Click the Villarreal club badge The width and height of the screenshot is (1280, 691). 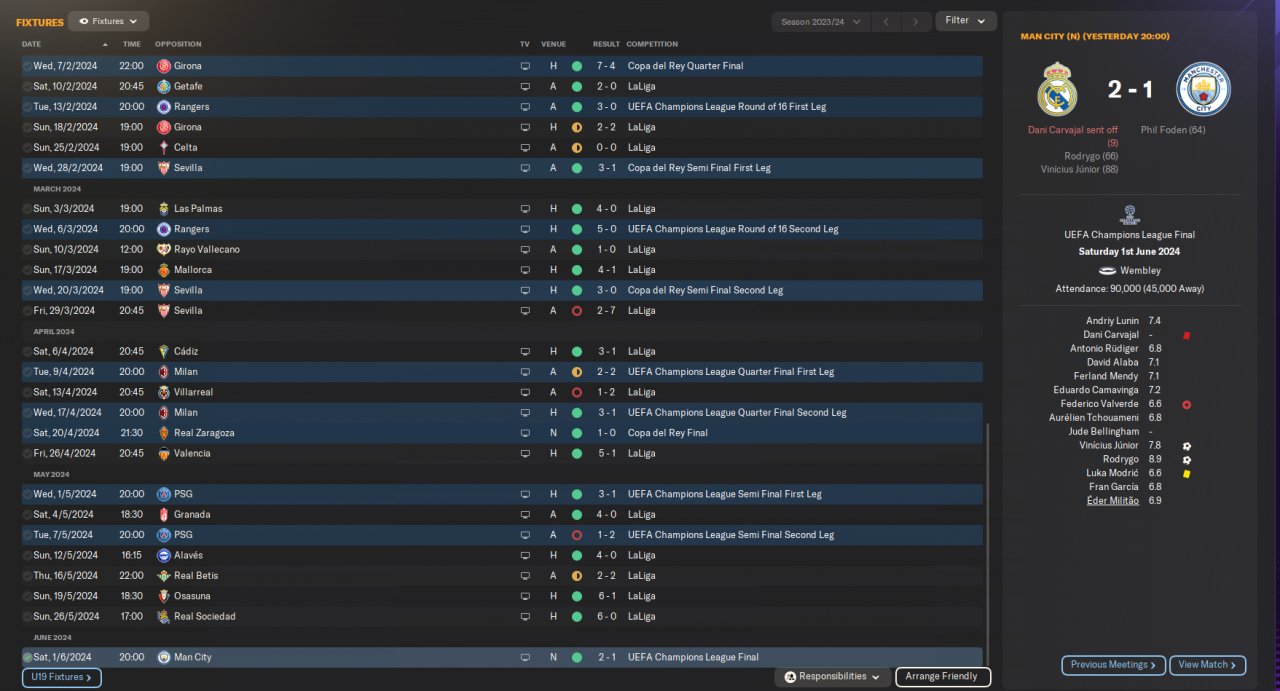164,392
